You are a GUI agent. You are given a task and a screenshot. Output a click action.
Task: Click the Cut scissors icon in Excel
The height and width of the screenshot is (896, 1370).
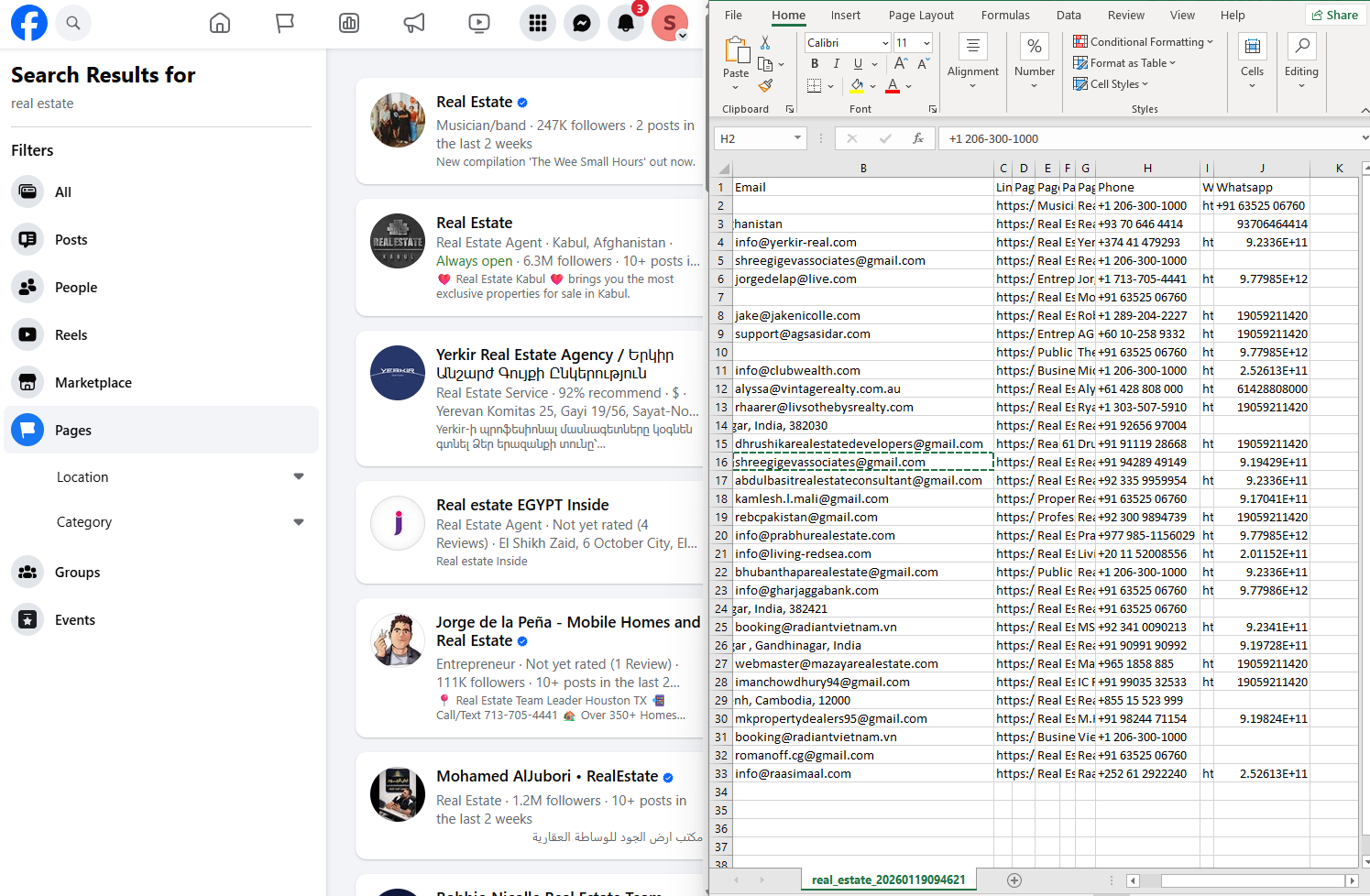[x=765, y=43]
